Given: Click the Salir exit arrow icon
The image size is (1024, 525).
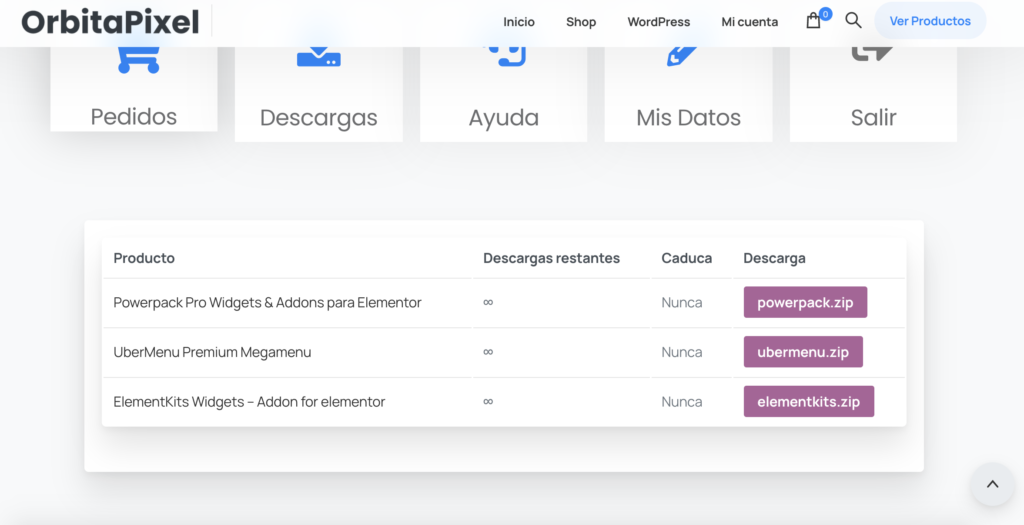Looking at the screenshot, I should [x=872, y=54].
